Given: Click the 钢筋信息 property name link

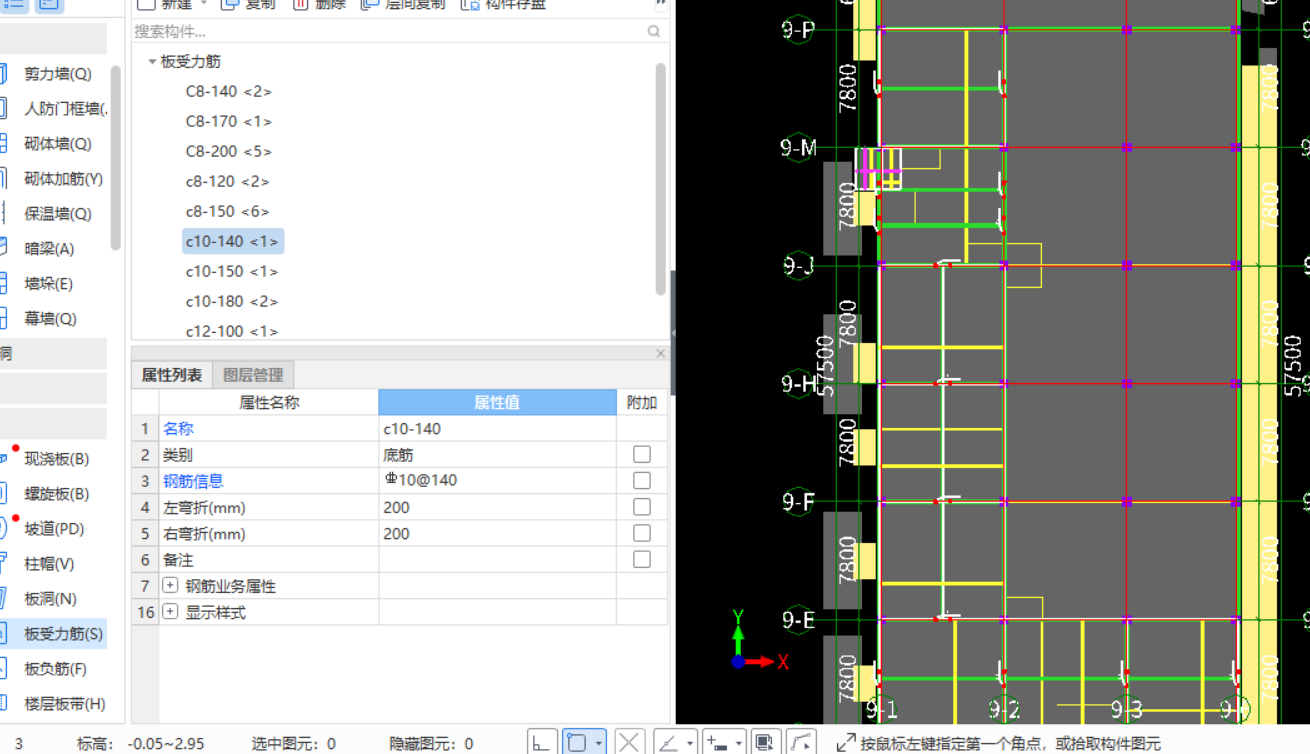Looking at the screenshot, I should click(x=193, y=481).
